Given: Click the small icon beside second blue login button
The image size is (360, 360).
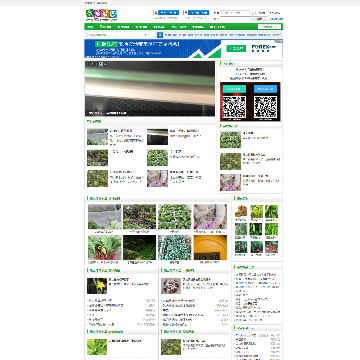Looking at the screenshot, I should click(185, 12).
